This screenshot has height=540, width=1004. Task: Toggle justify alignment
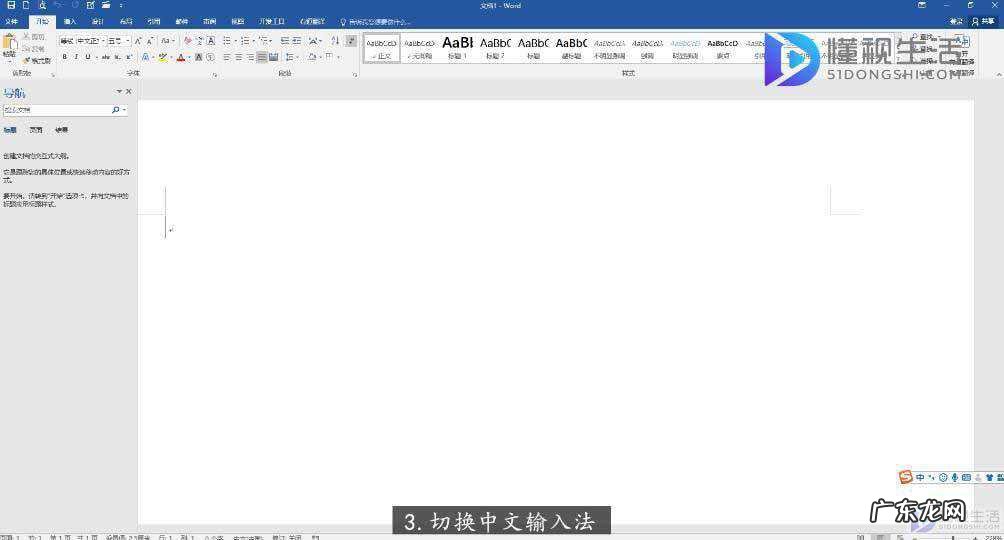[x=262, y=57]
